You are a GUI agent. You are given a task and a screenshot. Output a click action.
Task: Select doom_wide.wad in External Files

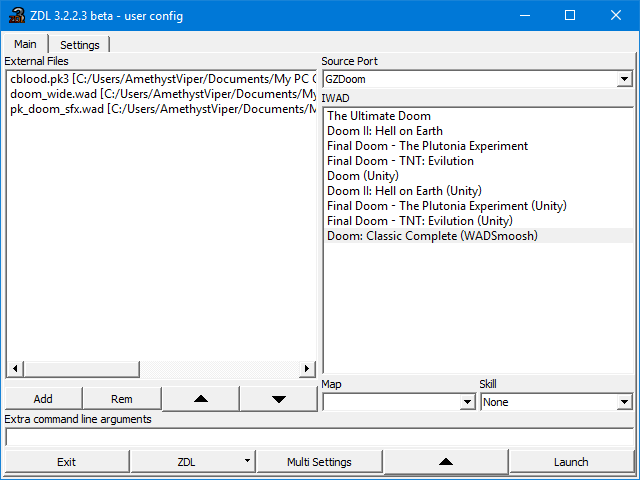(x=161, y=94)
